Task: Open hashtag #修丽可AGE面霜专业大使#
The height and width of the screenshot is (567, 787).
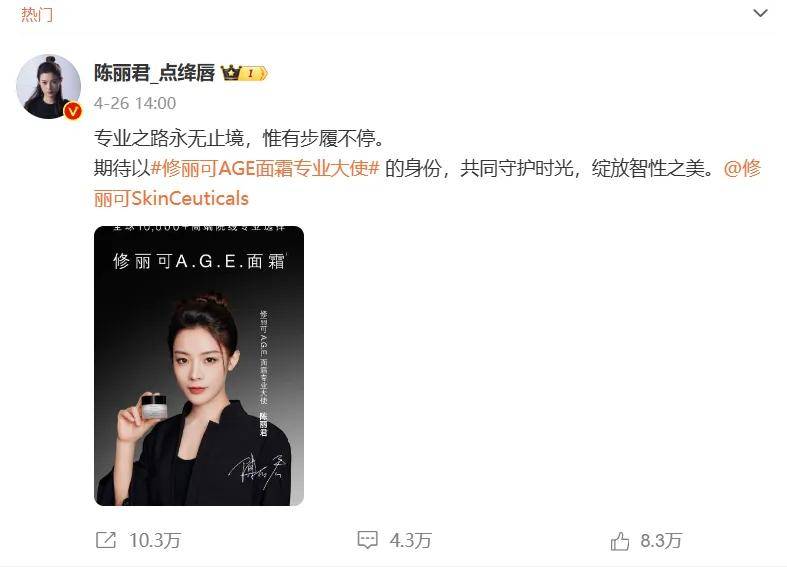Action: (265, 169)
